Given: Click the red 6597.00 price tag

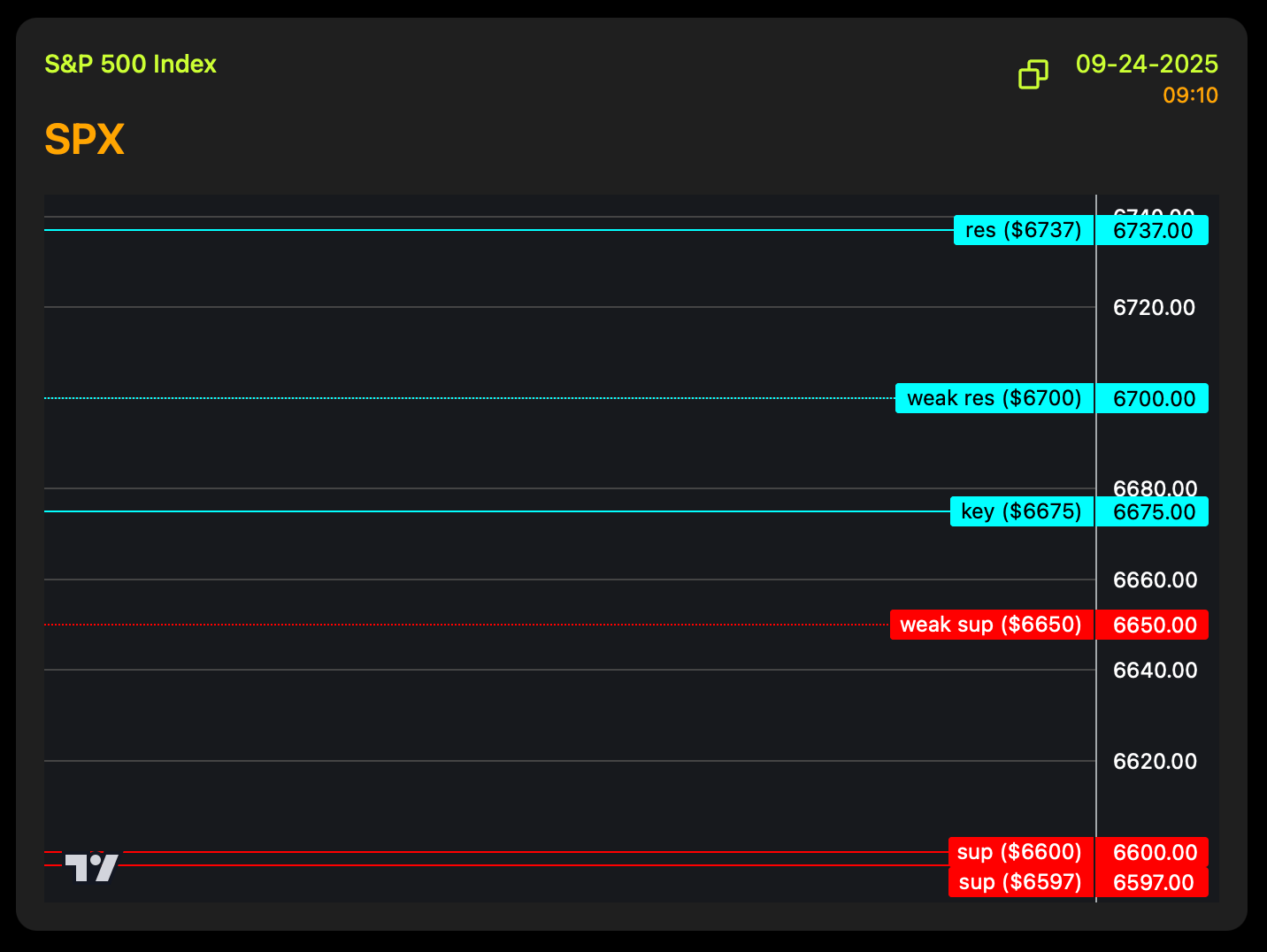Looking at the screenshot, I should (1152, 882).
